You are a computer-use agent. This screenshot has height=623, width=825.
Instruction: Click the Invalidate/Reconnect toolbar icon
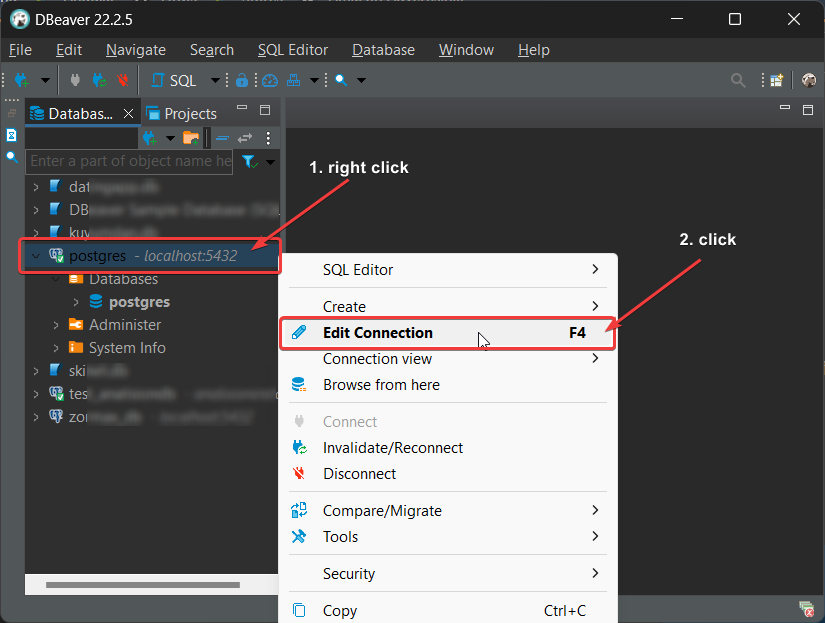click(99, 80)
